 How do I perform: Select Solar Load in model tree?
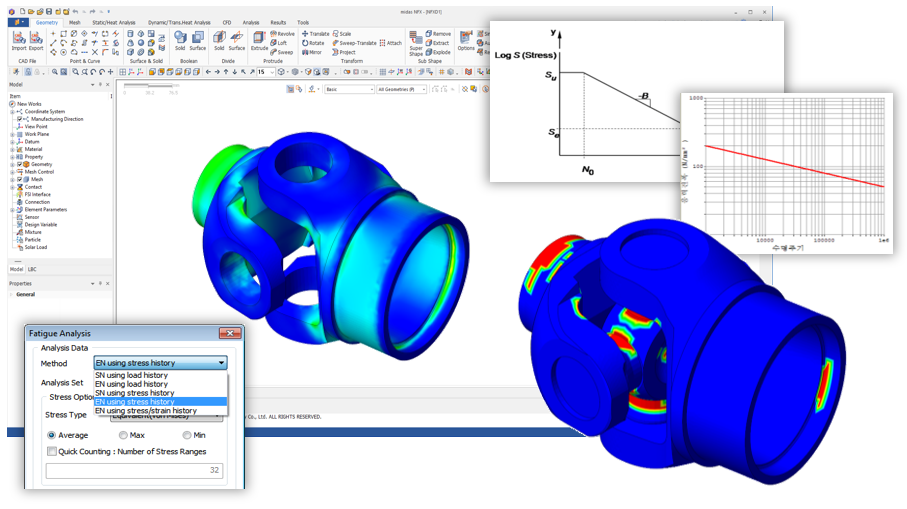[36, 247]
